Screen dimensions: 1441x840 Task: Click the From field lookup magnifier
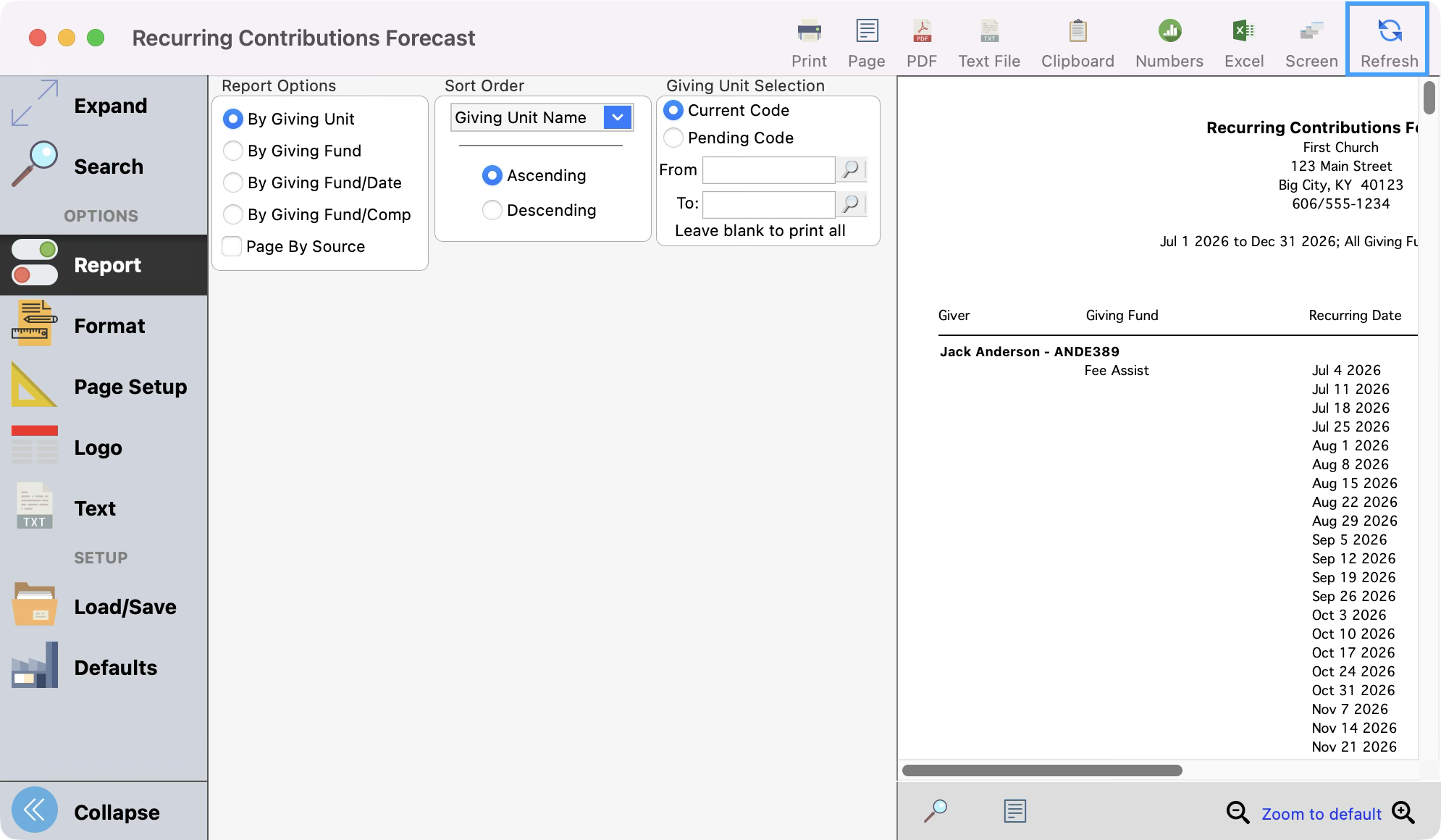(852, 169)
